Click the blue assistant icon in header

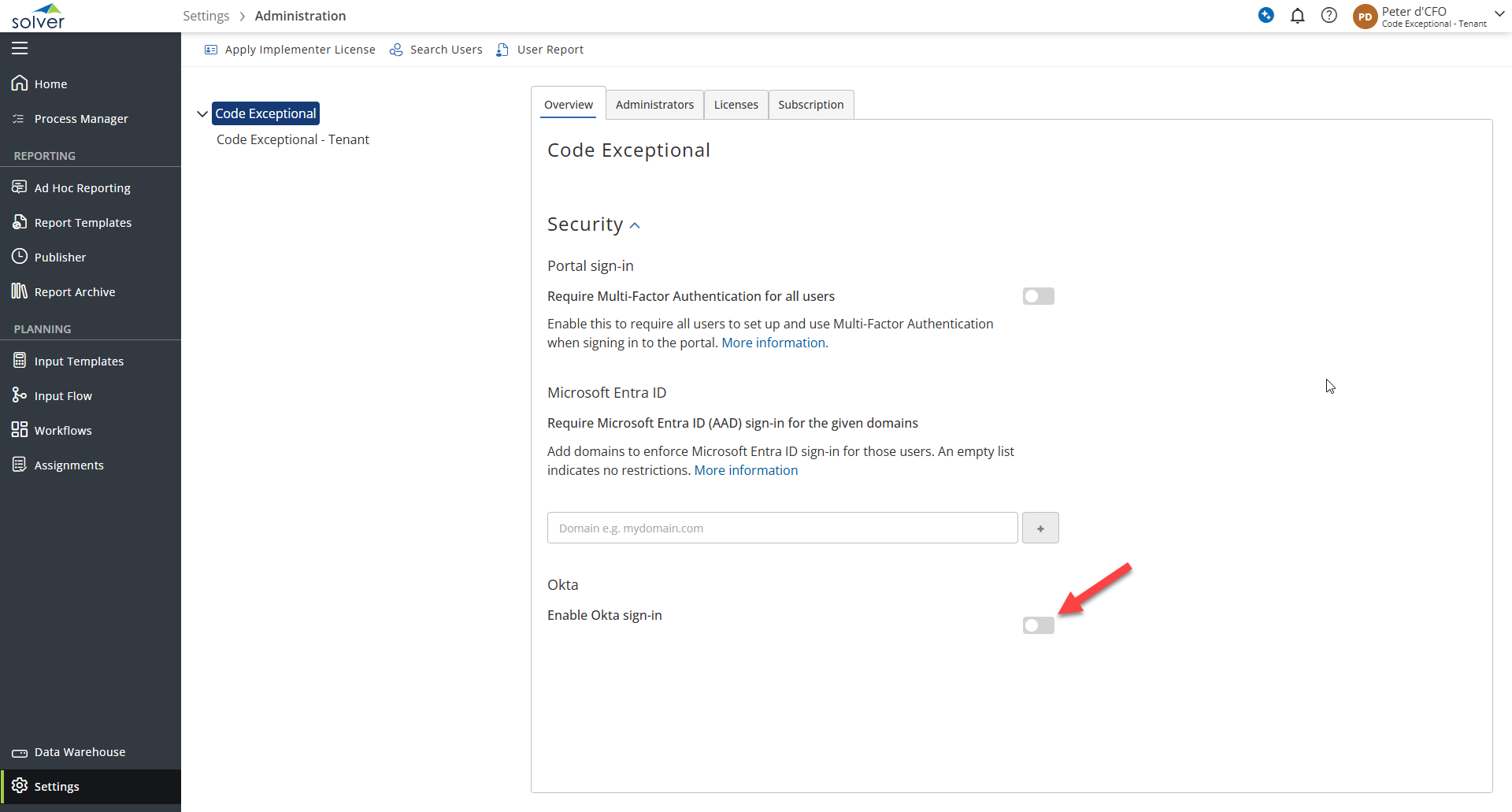pos(1266,15)
